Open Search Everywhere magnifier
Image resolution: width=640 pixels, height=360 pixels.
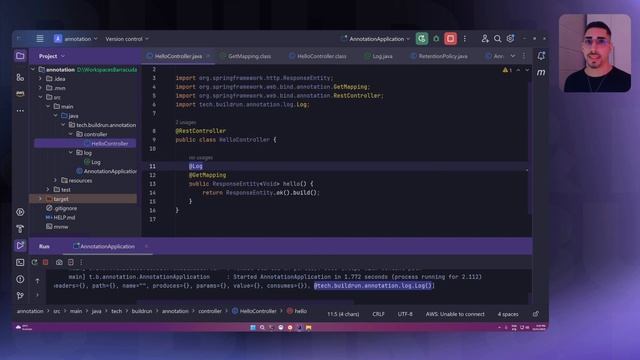coord(498,39)
